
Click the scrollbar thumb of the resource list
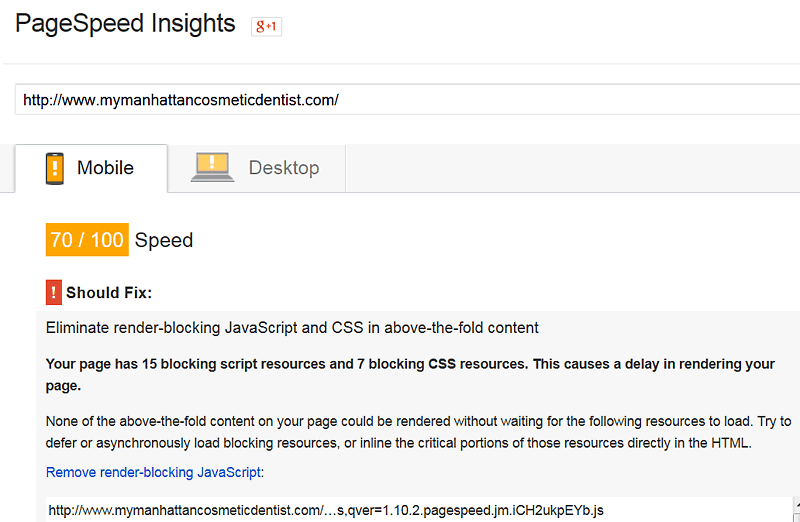coord(796,516)
